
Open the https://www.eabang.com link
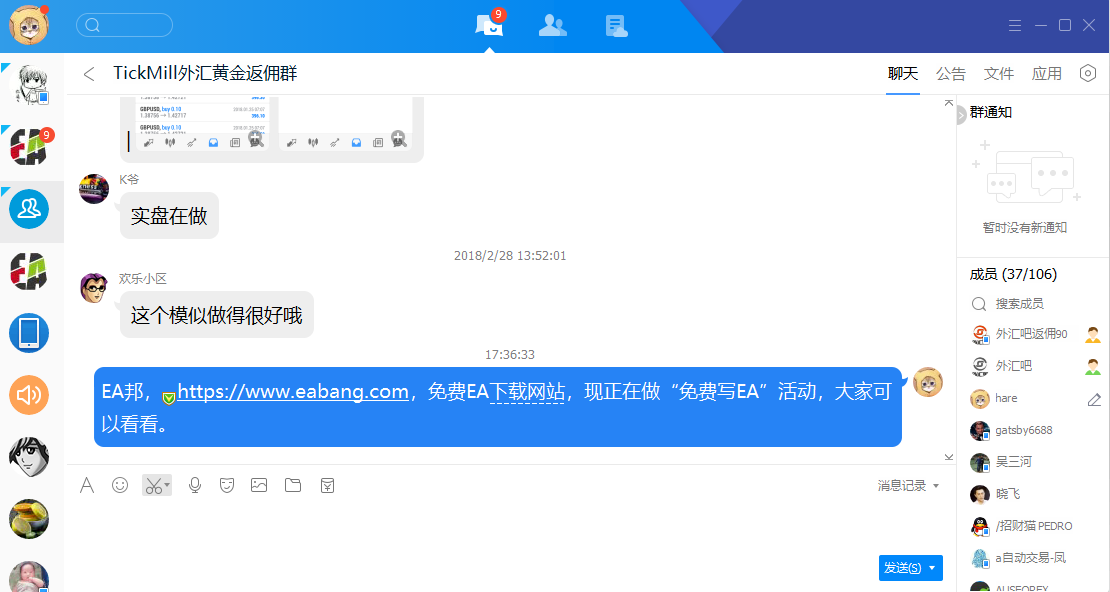[x=292, y=392]
